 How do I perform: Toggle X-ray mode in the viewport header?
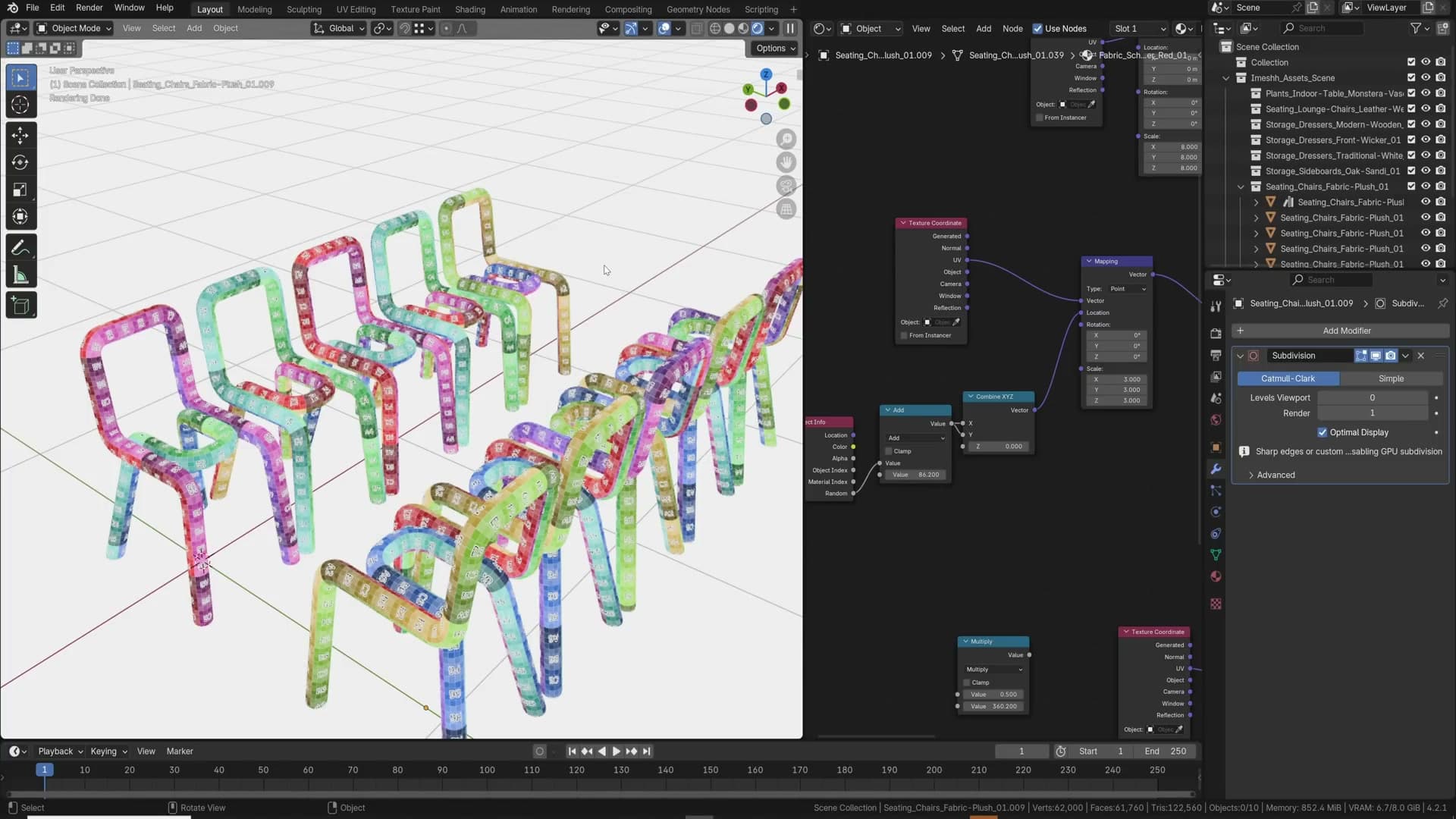tap(697, 29)
